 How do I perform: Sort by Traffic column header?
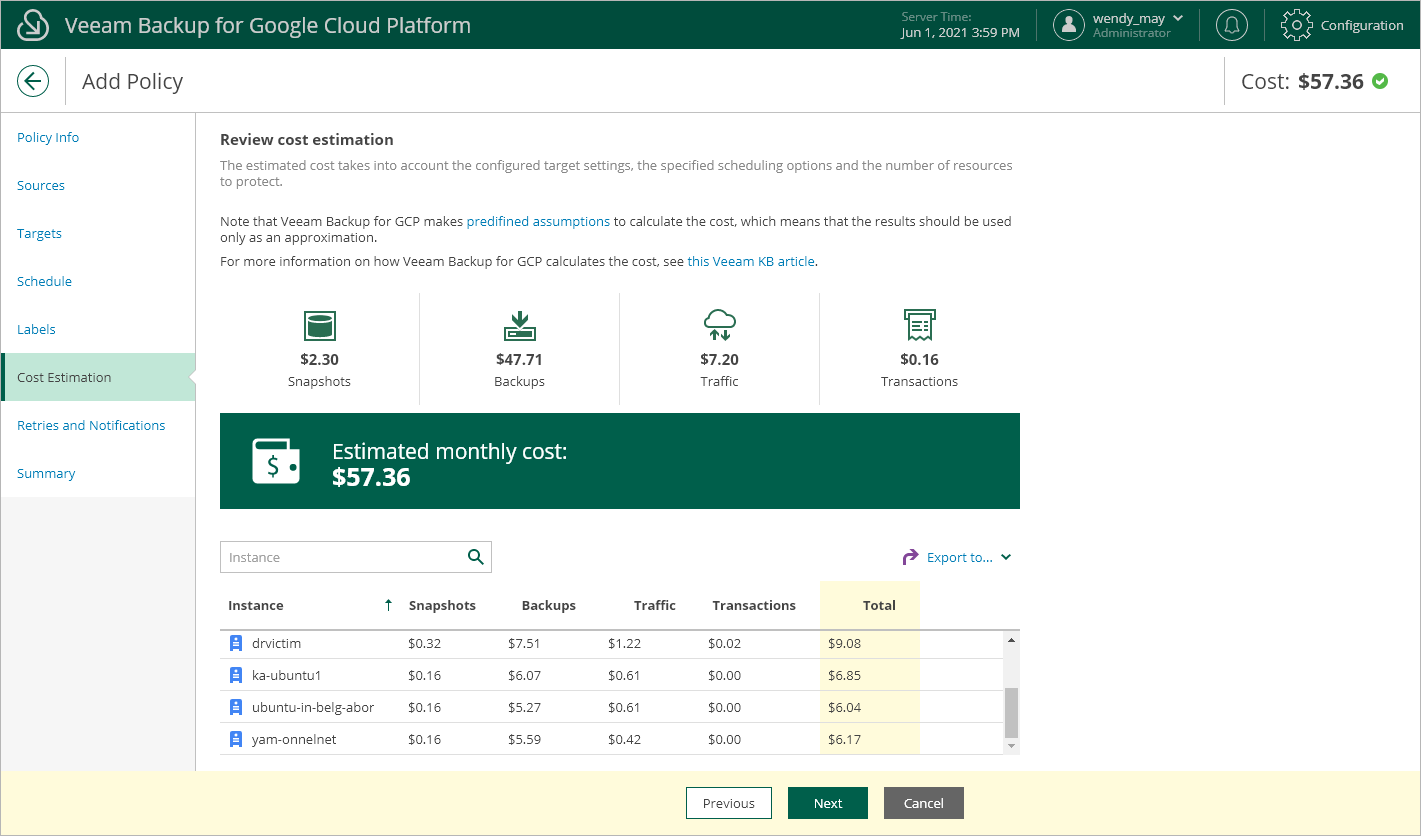pos(655,605)
